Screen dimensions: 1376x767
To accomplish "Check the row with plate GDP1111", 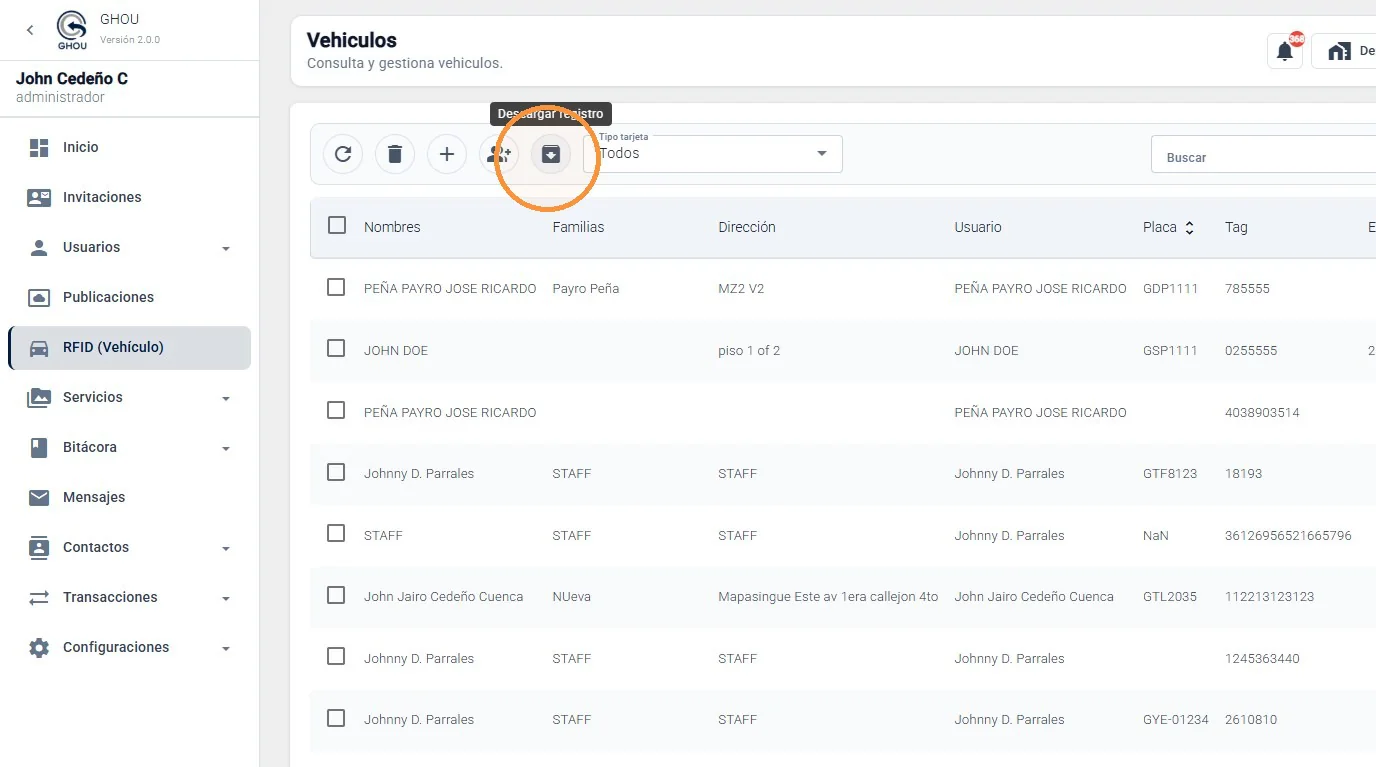I will click(x=336, y=287).
